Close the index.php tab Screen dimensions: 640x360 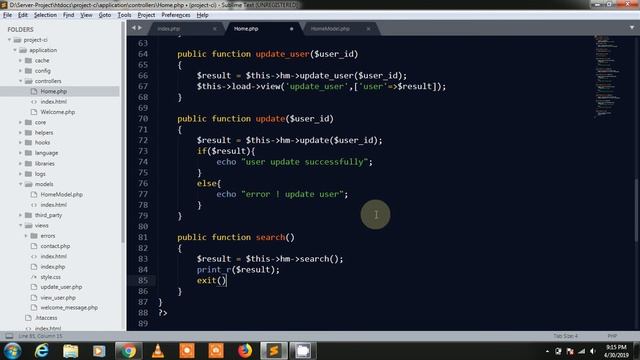point(215,29)
